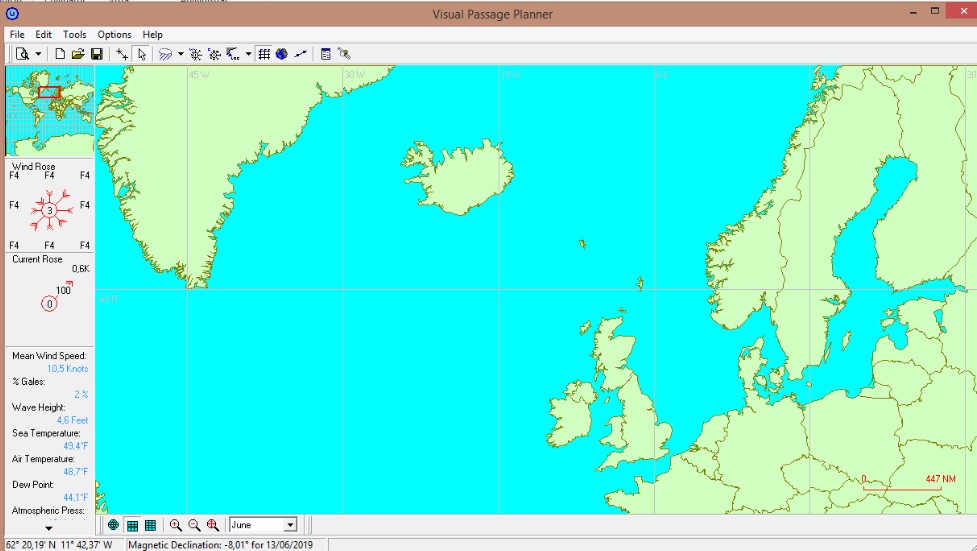Select the add waypoint tool
This screenshot has height=551, width=977.
122,54
